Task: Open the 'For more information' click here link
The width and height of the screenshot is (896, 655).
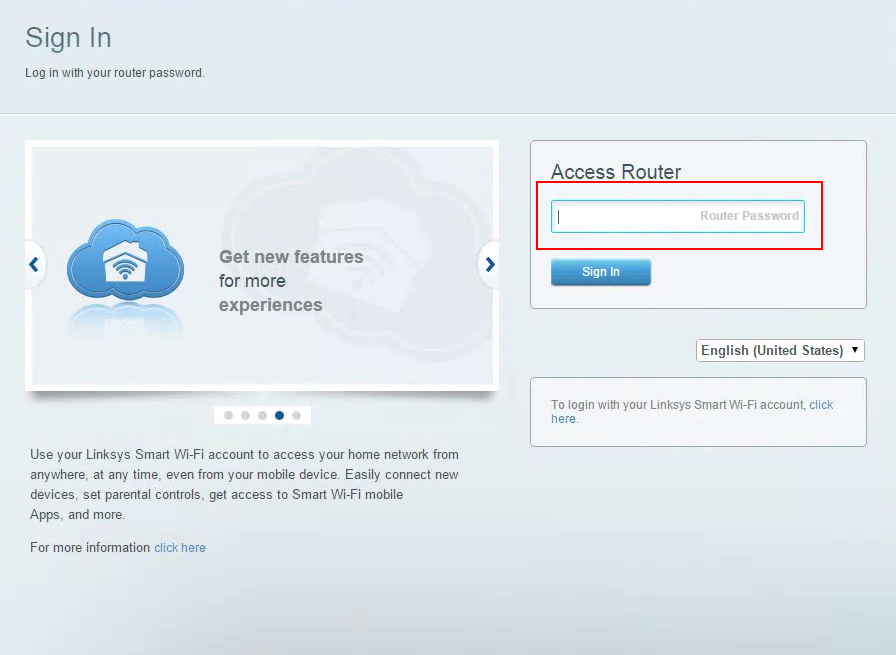Action: tap(180, 548)
